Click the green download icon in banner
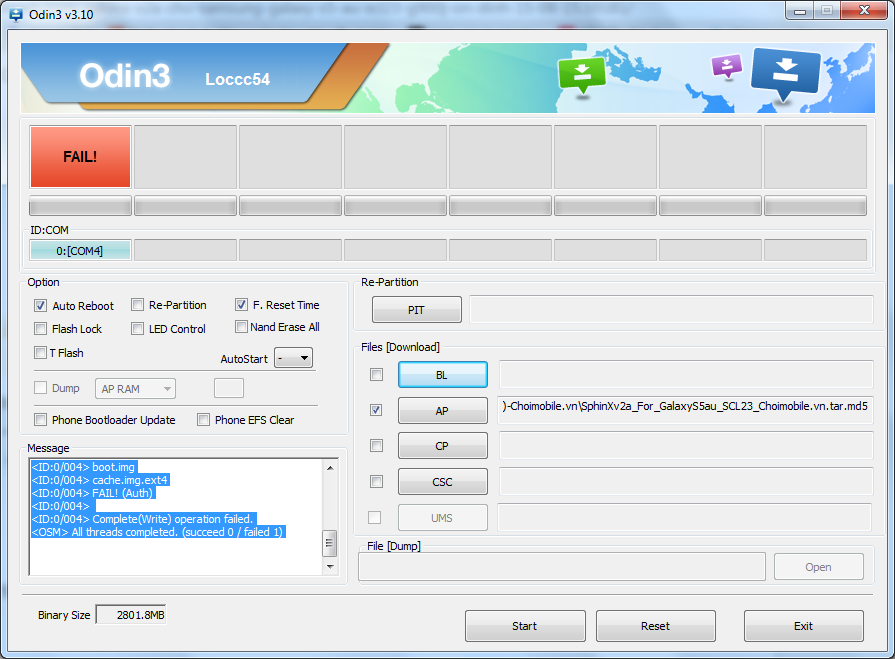Screen dimensions: 895x659 pyautogui.click(x=582, y=74)
